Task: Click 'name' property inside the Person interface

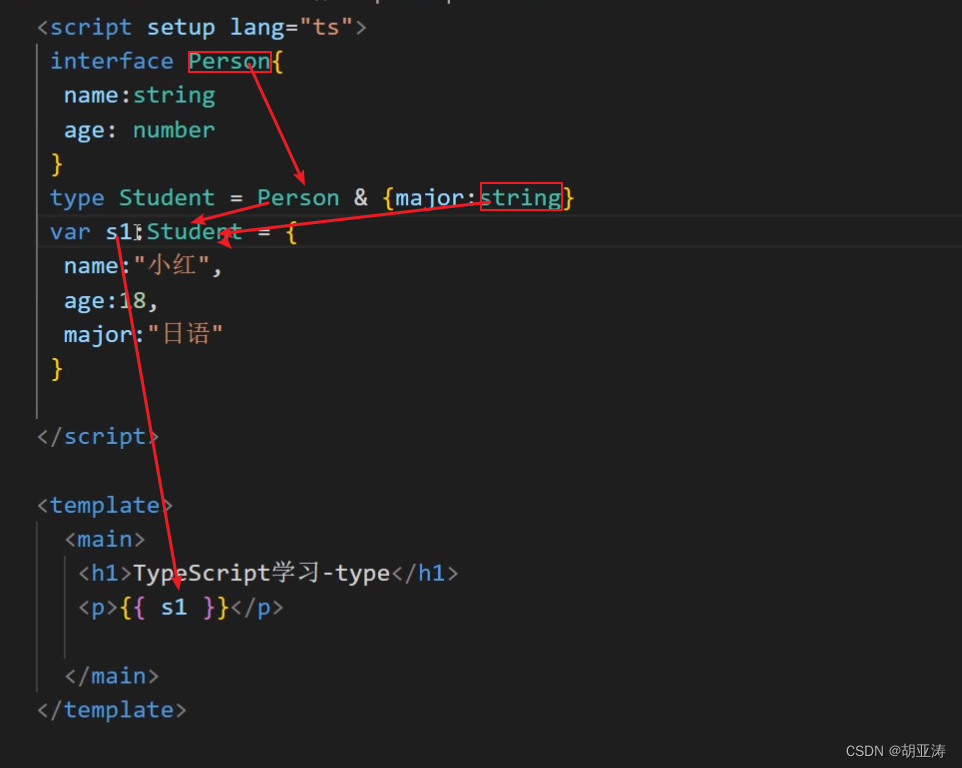Action: [x=91, y=96]
